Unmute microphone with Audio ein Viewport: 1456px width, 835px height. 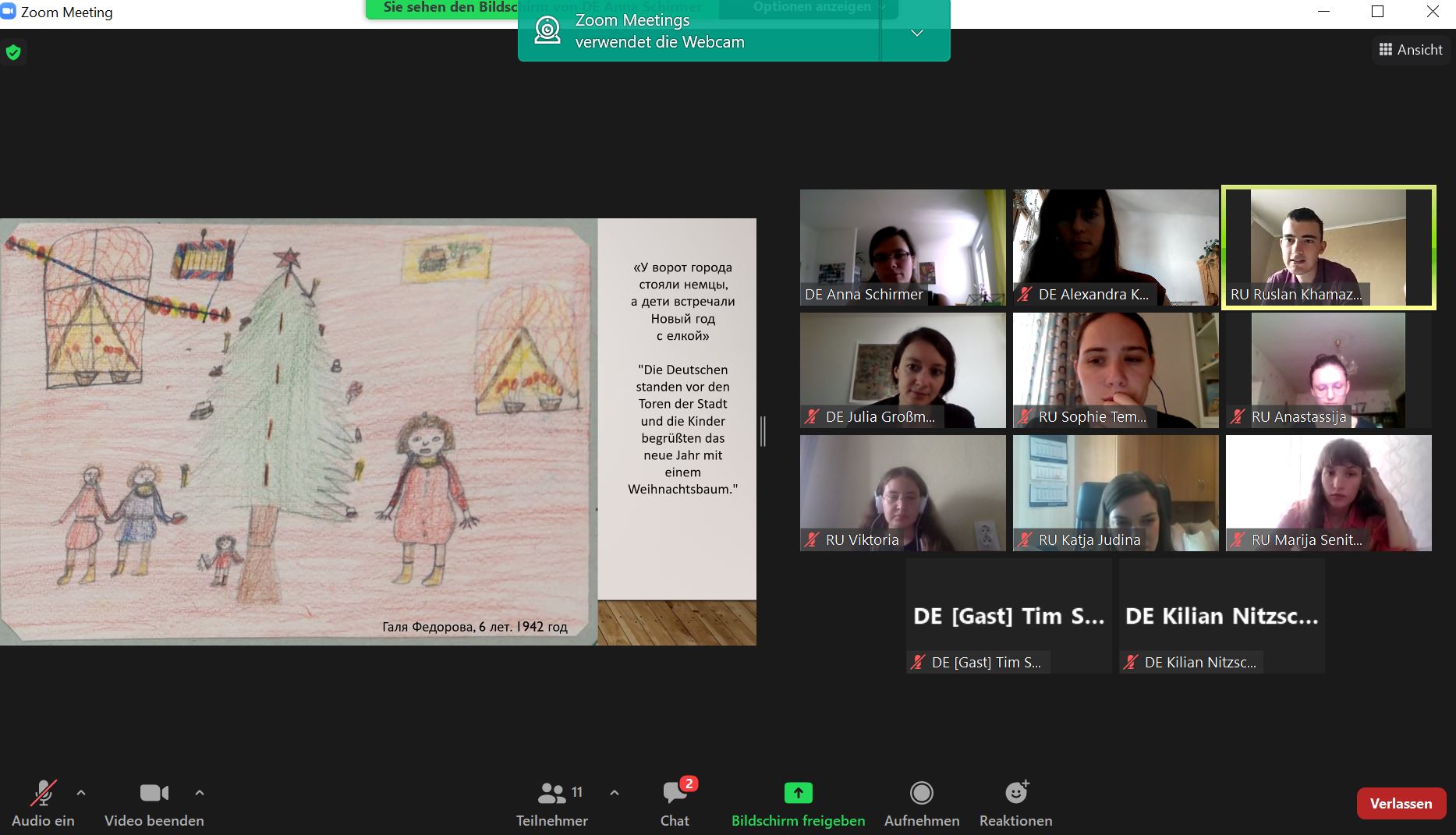tap(43, 794)
